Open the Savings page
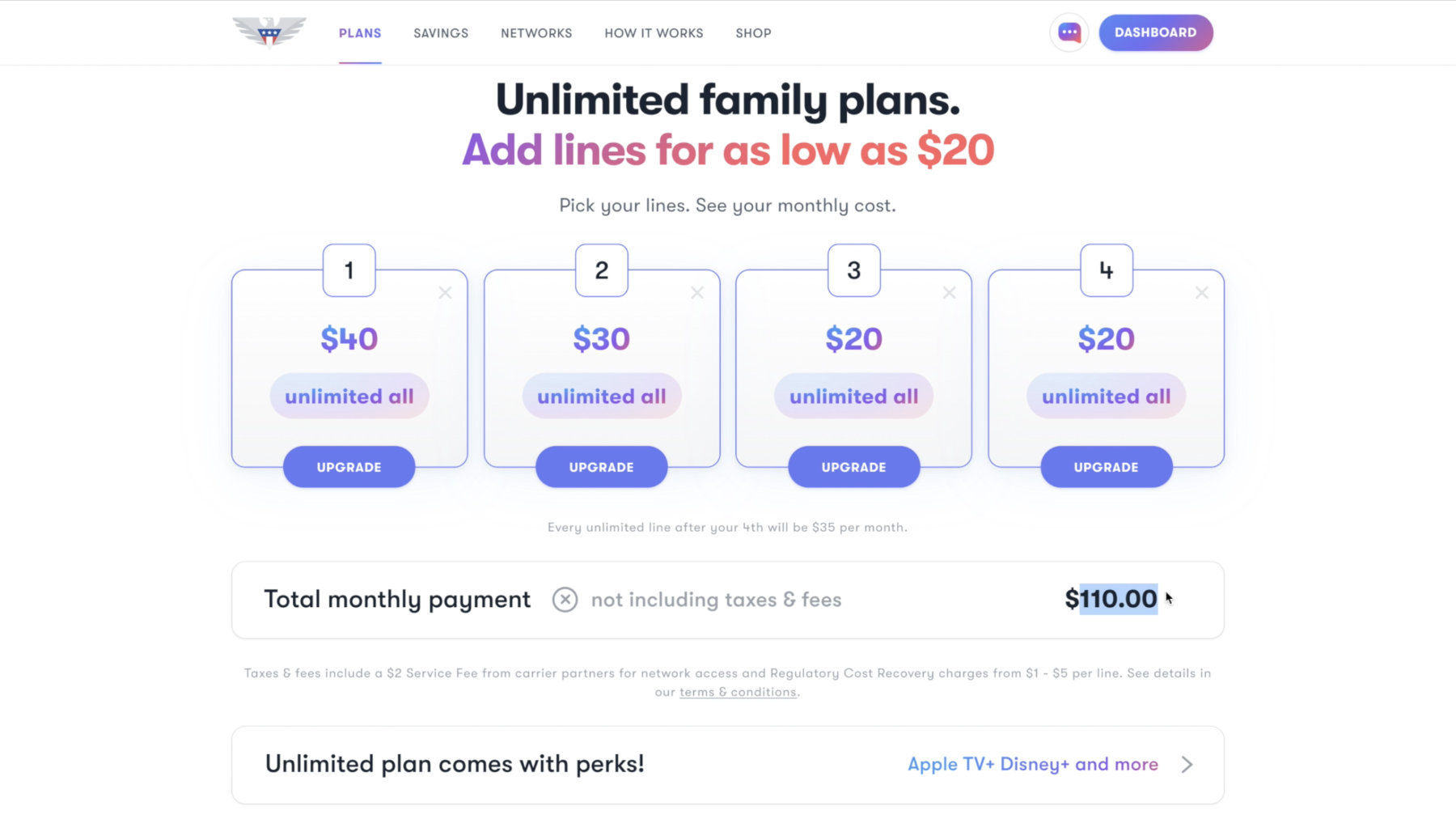1456x819 pixels. coord(441,33)
